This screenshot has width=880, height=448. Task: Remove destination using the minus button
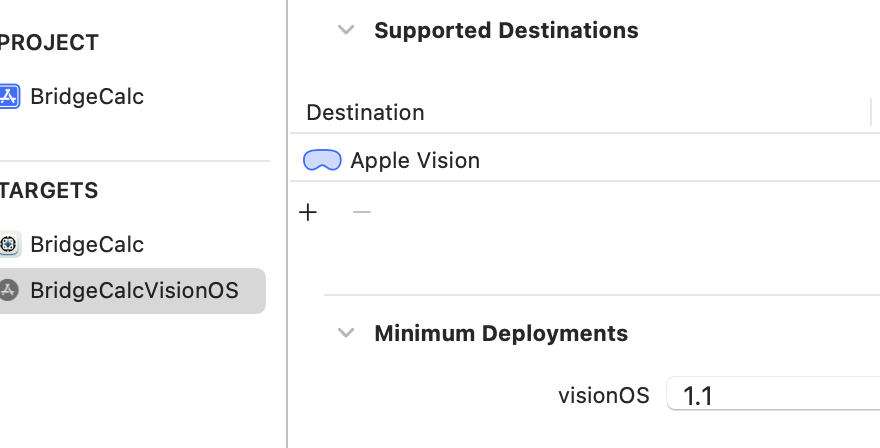[x=362, y=212]
